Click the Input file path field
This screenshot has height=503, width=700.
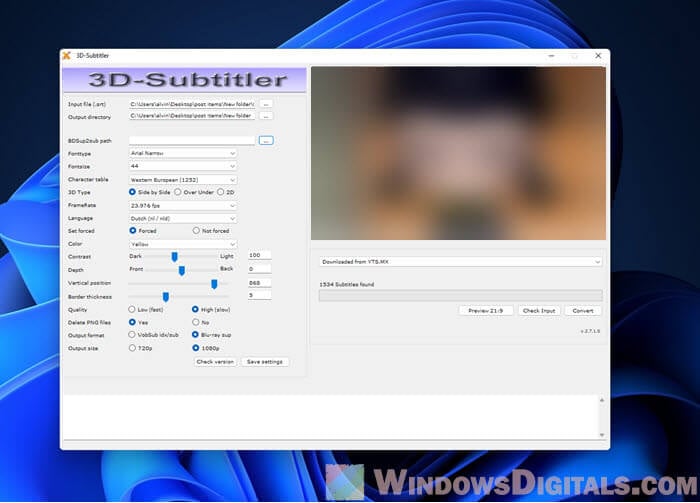(192, 104)
